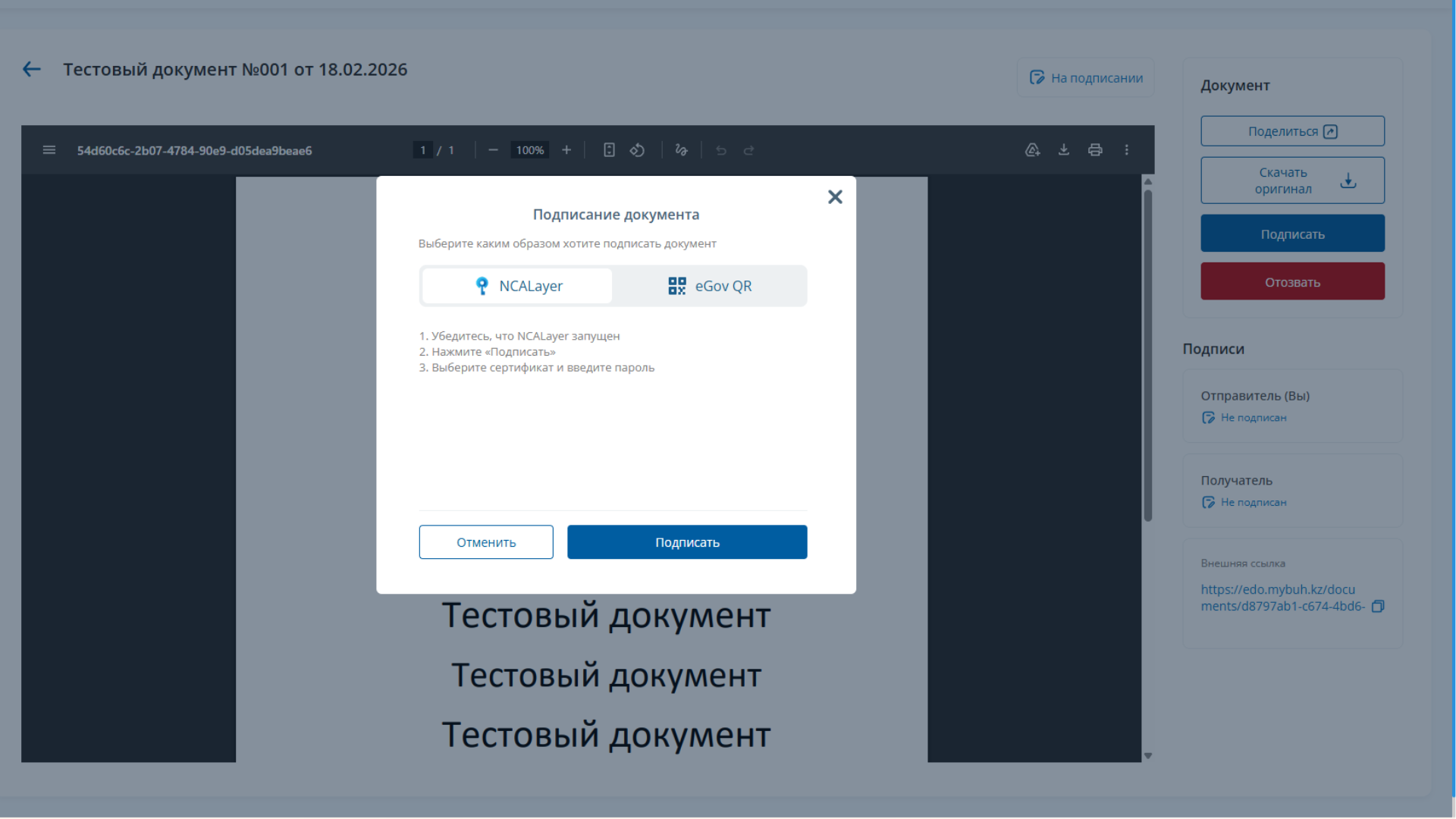Select the draw annotation tool
This screenshot has height=819, width=1456.
click(681, 149)
